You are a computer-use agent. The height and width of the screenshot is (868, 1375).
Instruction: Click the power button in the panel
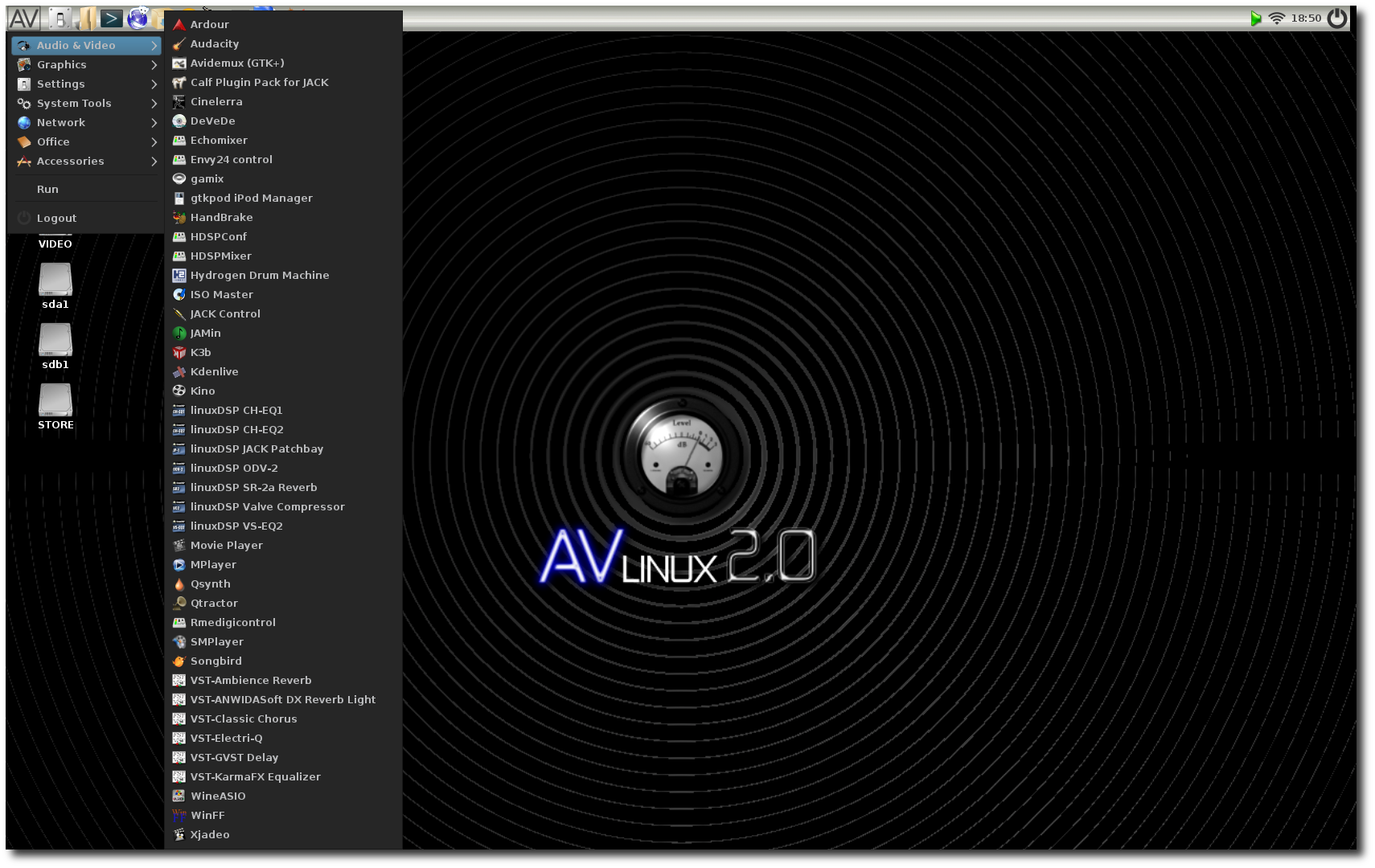(1337, 18)
